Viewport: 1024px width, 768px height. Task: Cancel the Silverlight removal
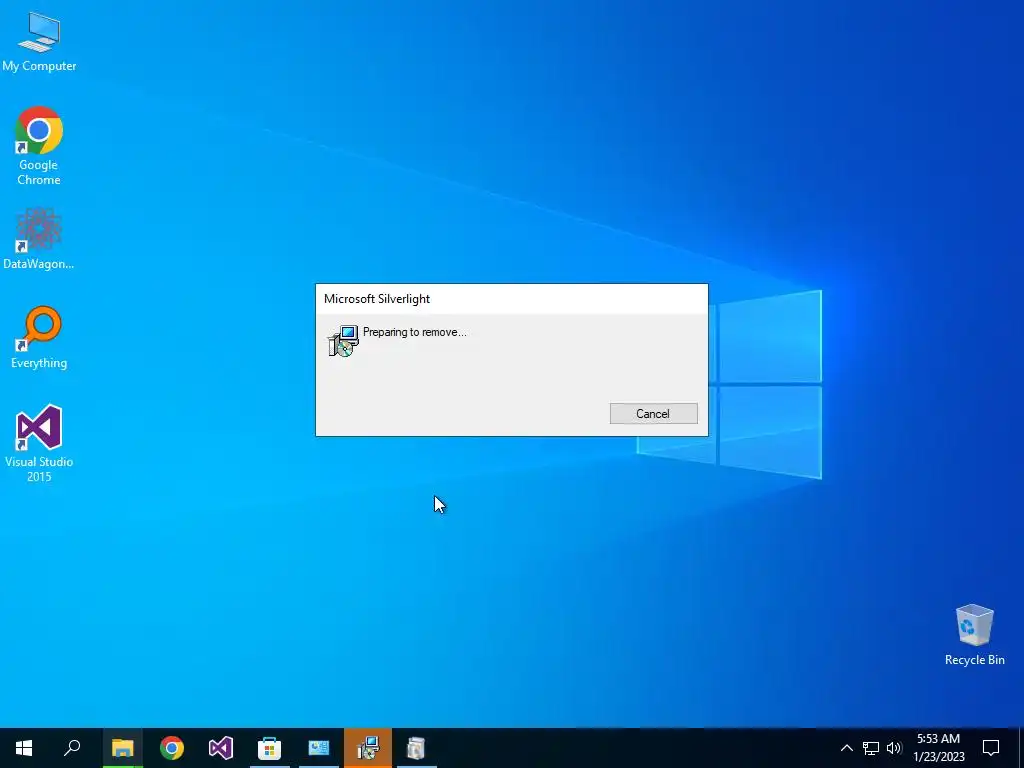pos(653,413)
